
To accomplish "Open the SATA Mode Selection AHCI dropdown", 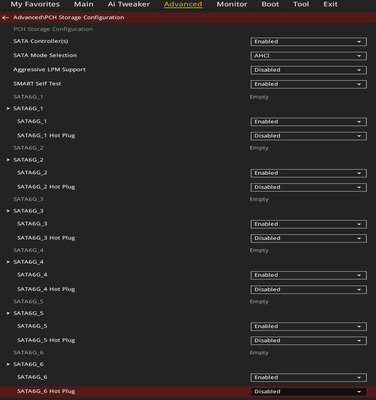I will click(308, 56).
